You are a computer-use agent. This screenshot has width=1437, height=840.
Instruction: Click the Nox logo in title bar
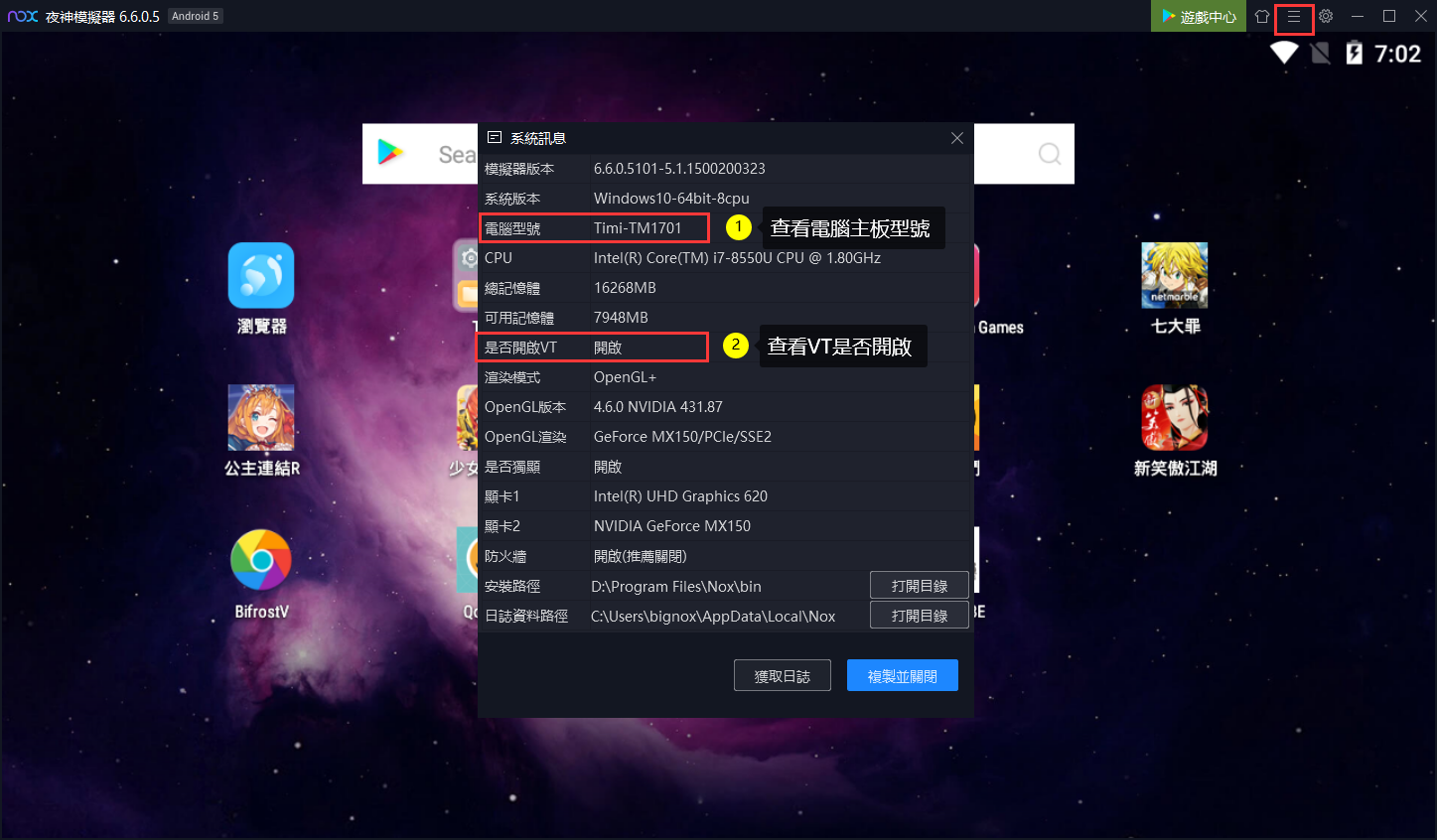point(23,16)
